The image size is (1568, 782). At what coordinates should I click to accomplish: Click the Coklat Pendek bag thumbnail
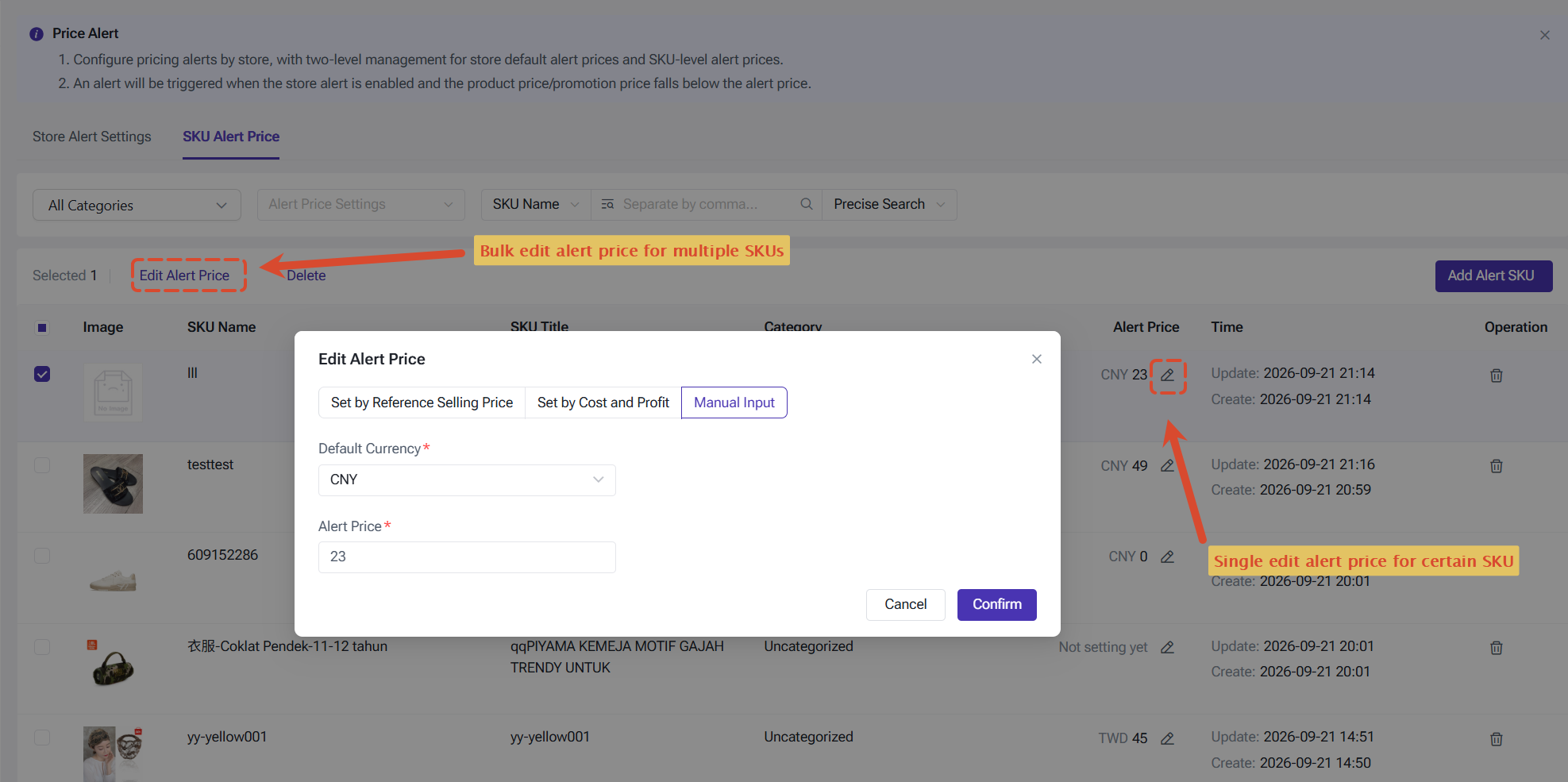click(113, 665)
